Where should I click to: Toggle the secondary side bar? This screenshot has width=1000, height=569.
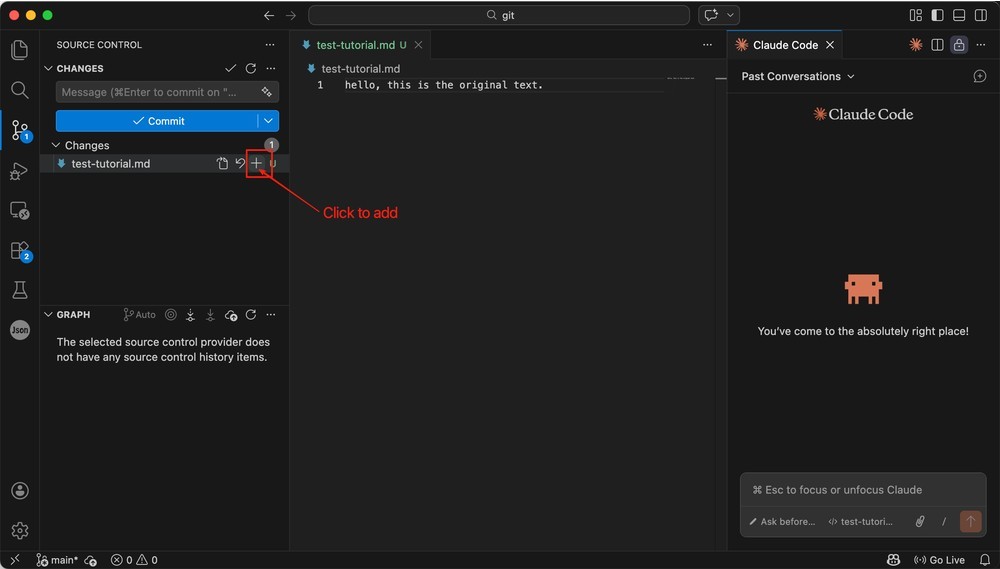(x=981, y=15)
